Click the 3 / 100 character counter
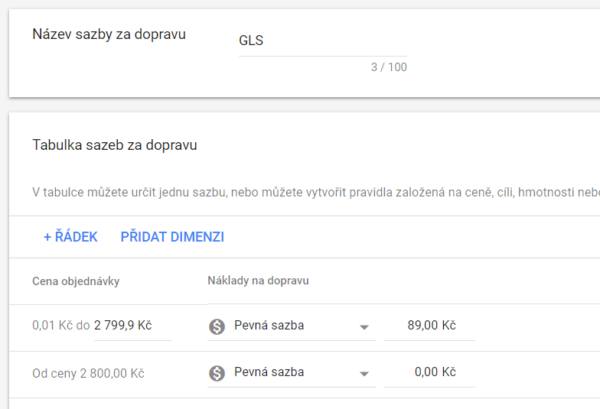 [x=388, y=67]
